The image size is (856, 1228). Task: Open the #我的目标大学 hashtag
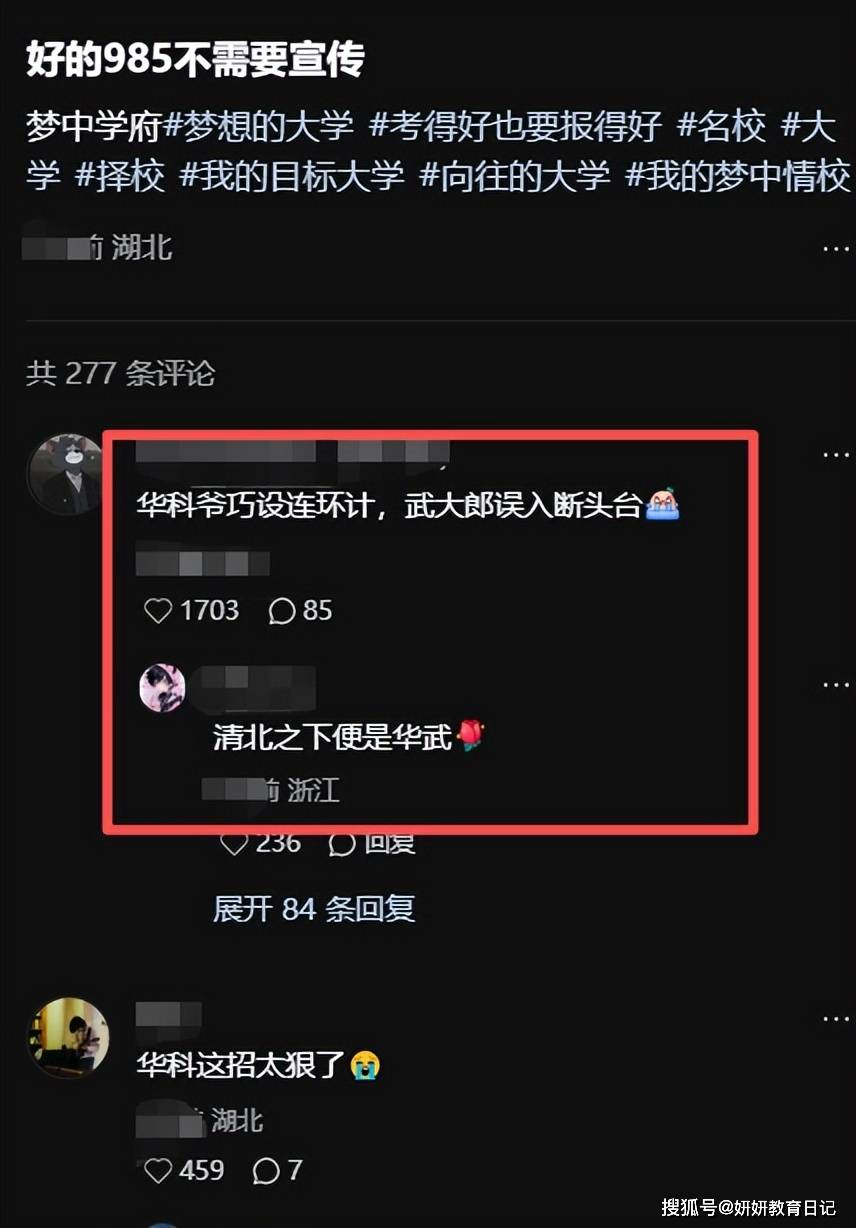click(x=292, y=176)
